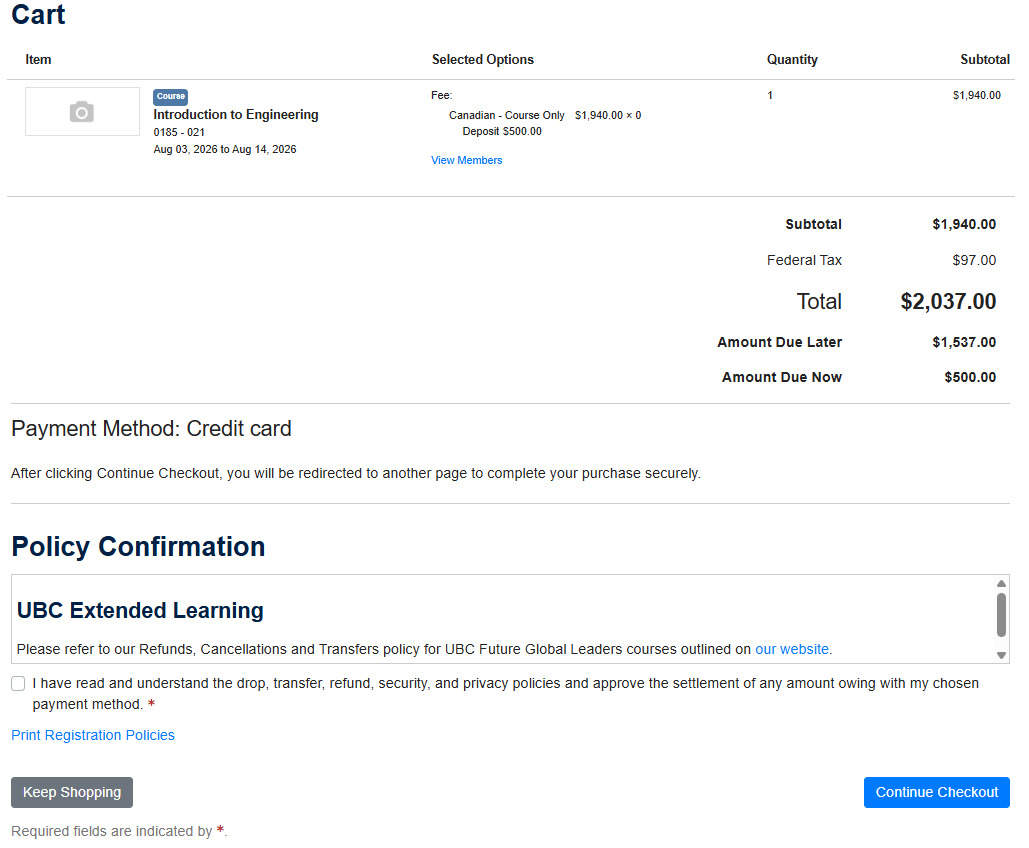Select the blue Course badge

tap(170, 96)
